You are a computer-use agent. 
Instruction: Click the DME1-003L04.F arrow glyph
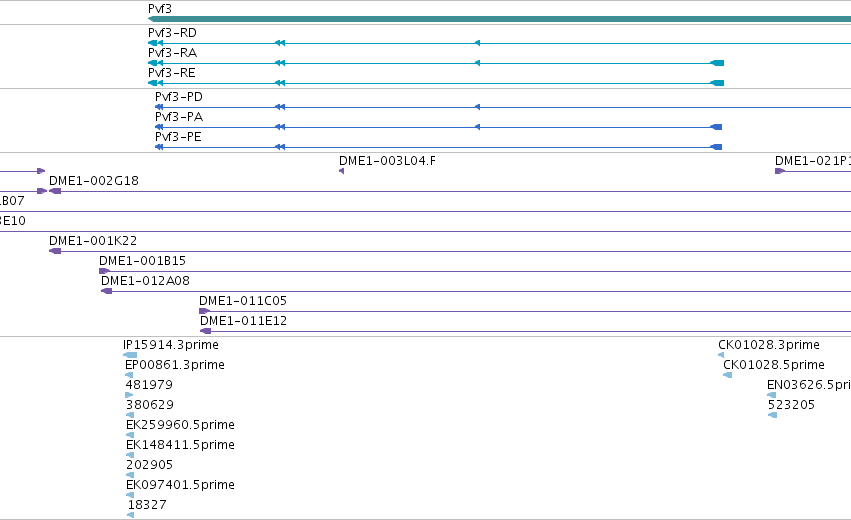(x=341, y=172)
